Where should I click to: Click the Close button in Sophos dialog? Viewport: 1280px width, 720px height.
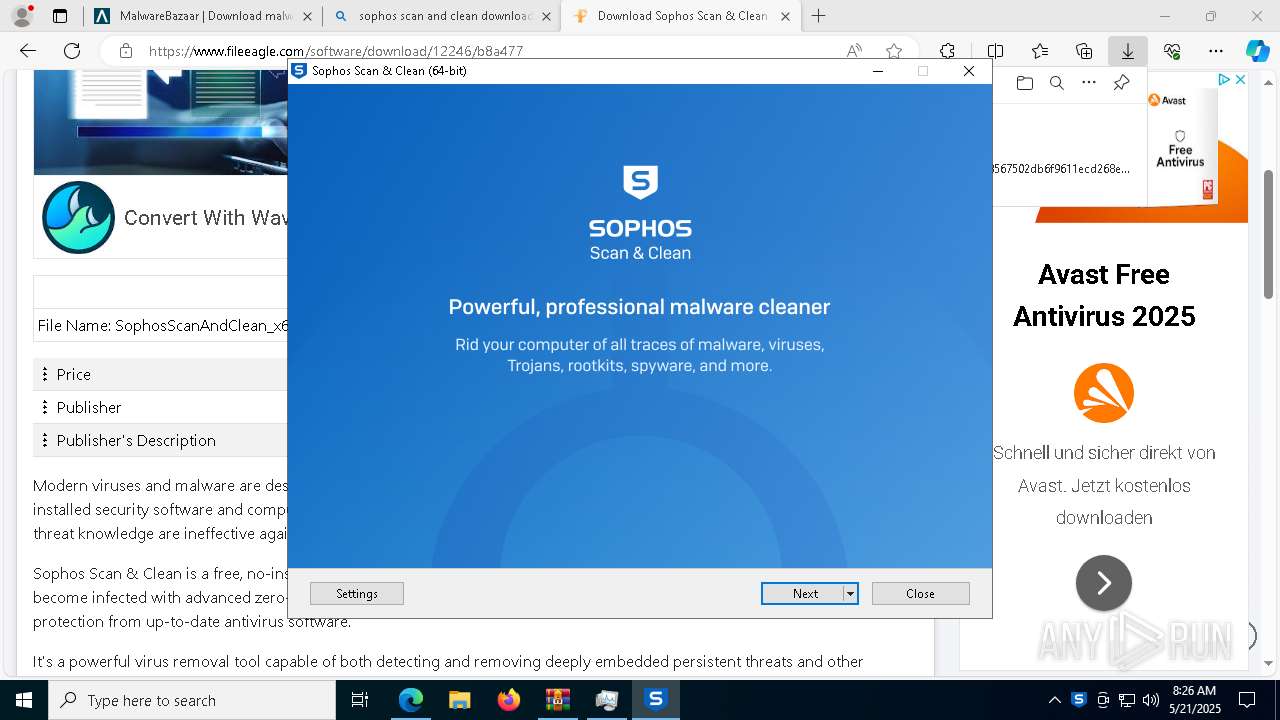[920, 594]
